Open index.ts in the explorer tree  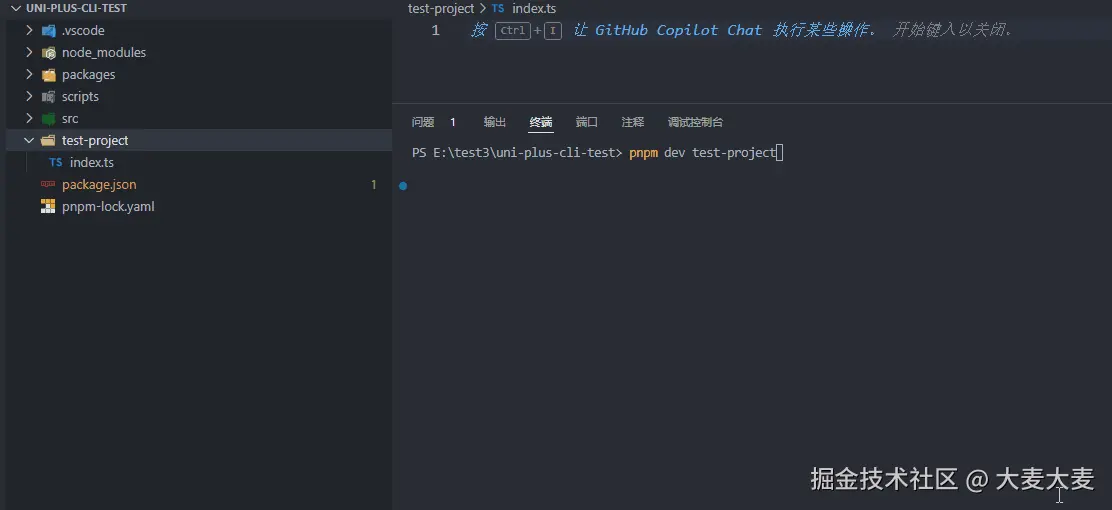tap(91, 162)
